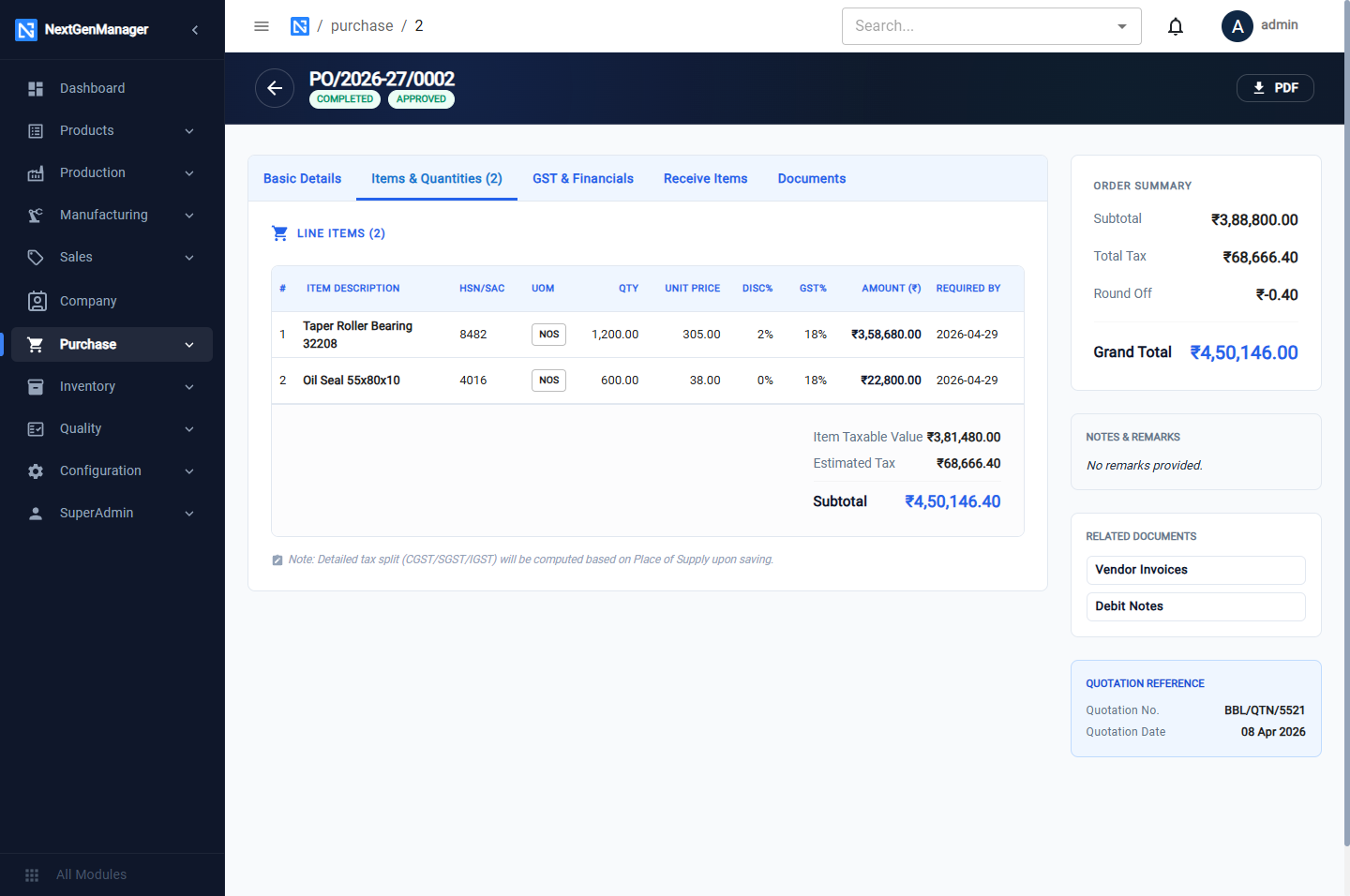Click the Company badge icon
Viewport: 1350px width, 896px height.
[37, 301]
